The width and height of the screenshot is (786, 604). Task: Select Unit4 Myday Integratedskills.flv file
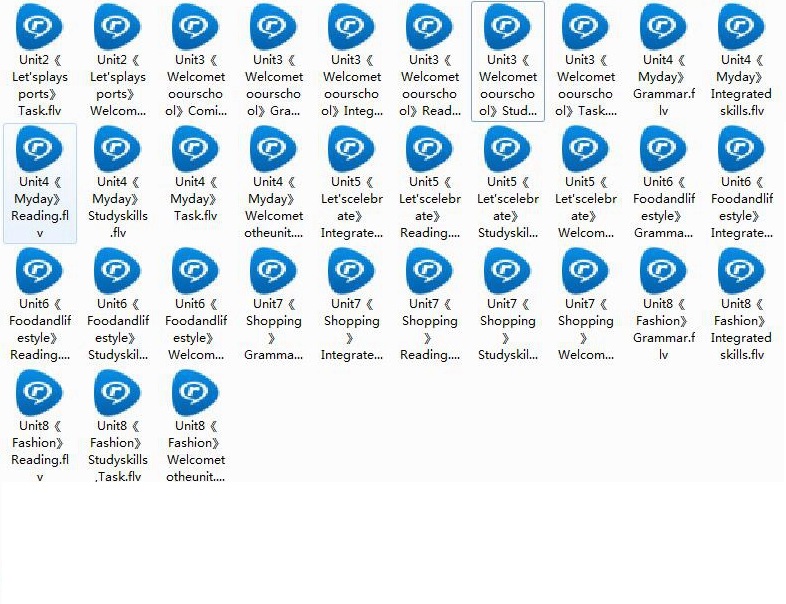742,30
